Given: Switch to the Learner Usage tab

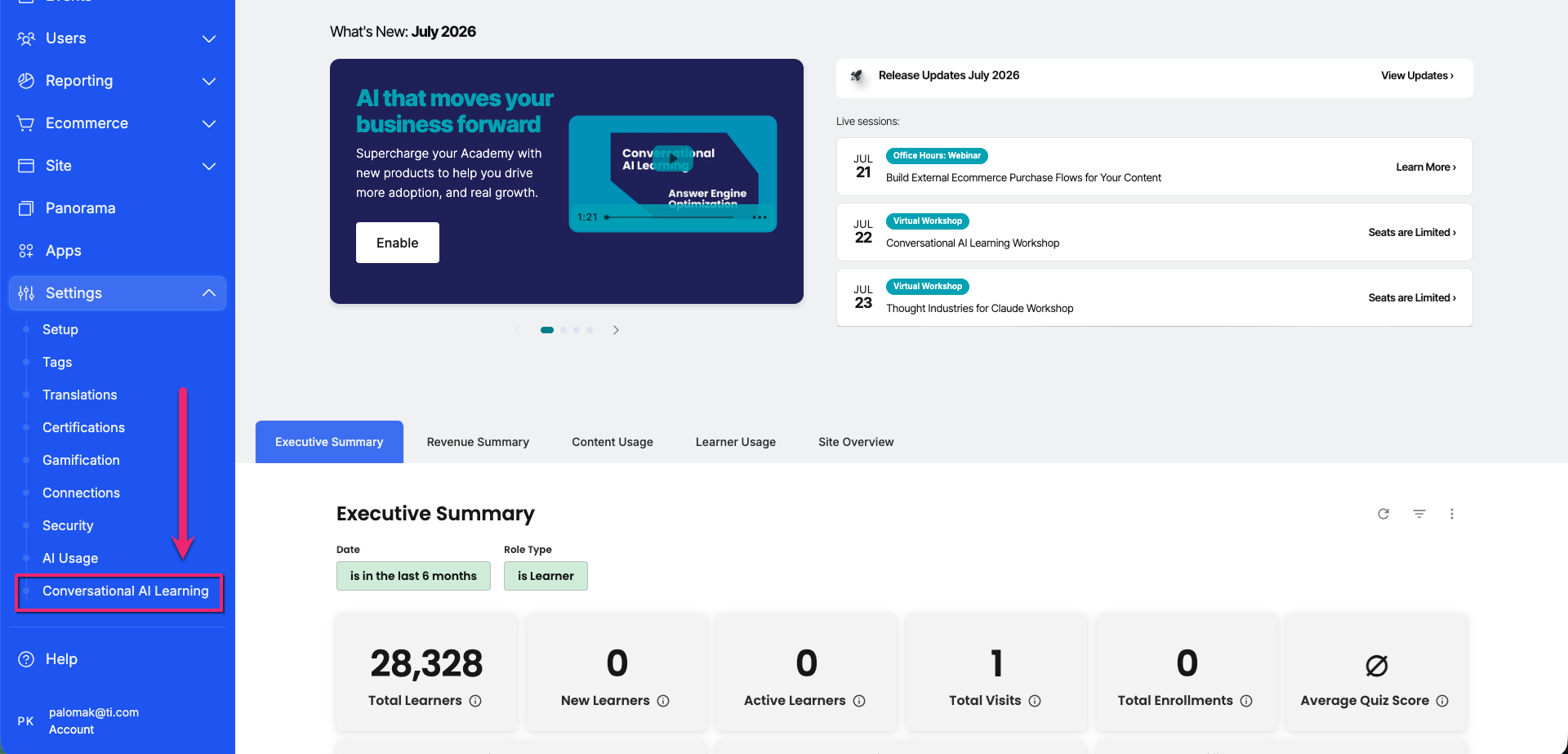Looking at the screenshot, I should point(736,442).
